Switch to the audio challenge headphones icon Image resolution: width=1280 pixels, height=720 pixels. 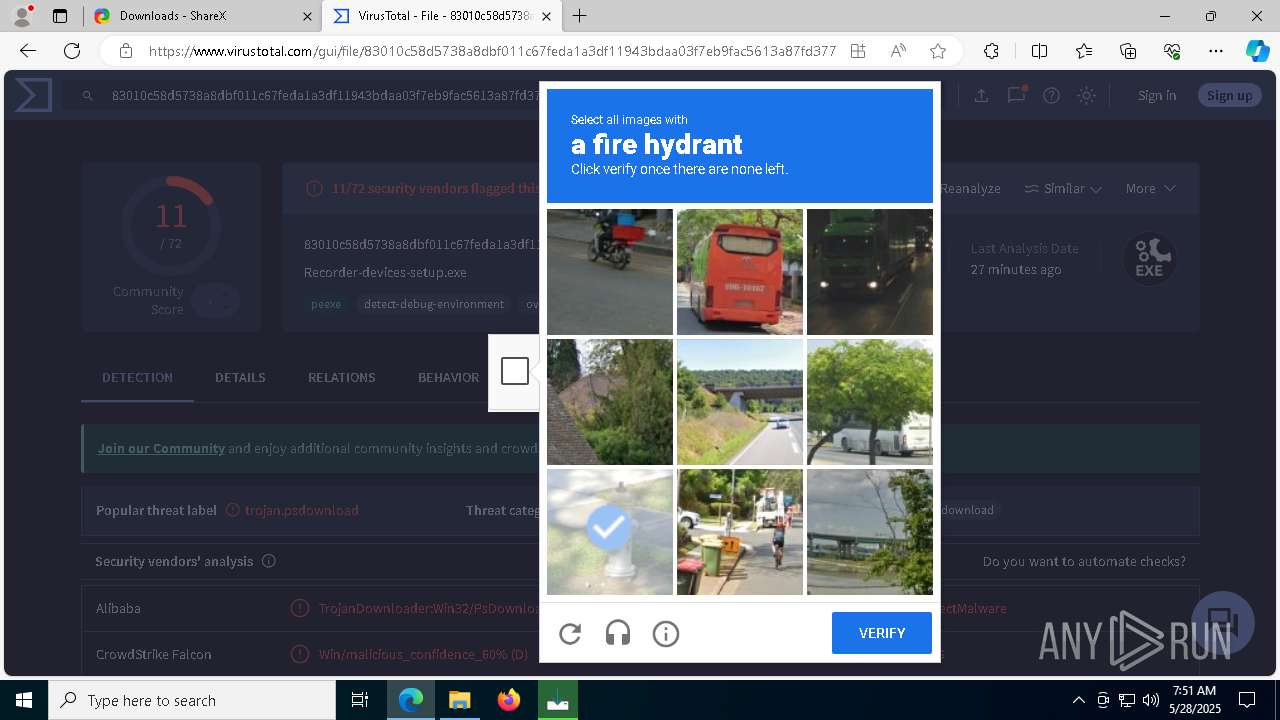point(618,633)
